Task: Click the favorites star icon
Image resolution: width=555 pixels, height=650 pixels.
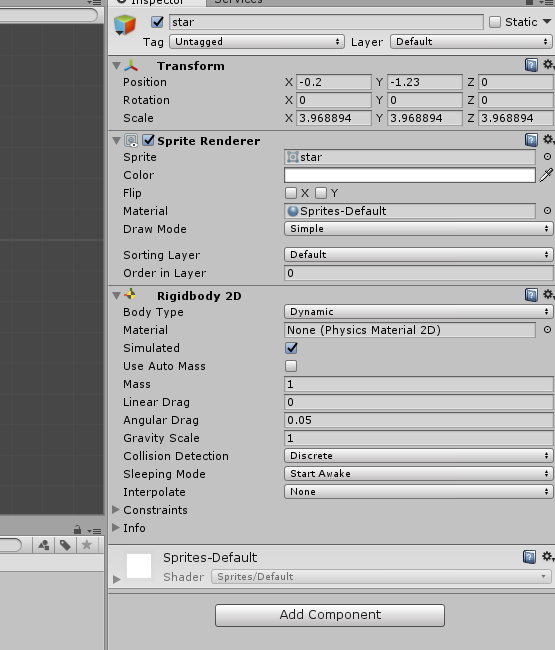Action: 87,545
